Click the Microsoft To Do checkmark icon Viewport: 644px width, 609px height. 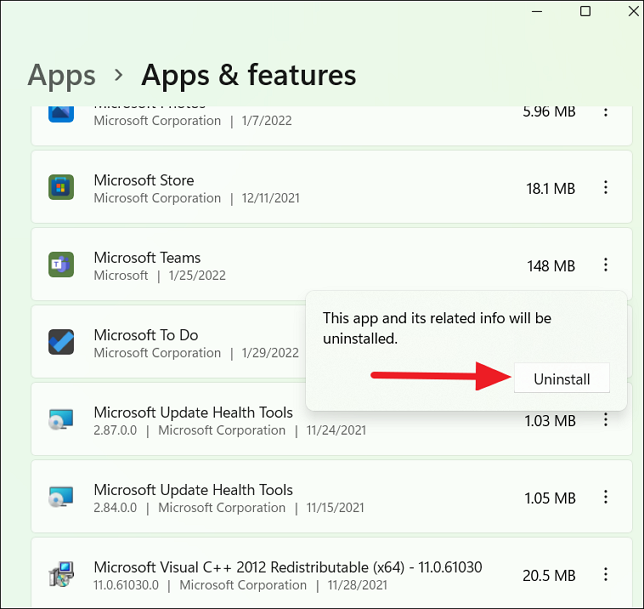tap(61, 342)
